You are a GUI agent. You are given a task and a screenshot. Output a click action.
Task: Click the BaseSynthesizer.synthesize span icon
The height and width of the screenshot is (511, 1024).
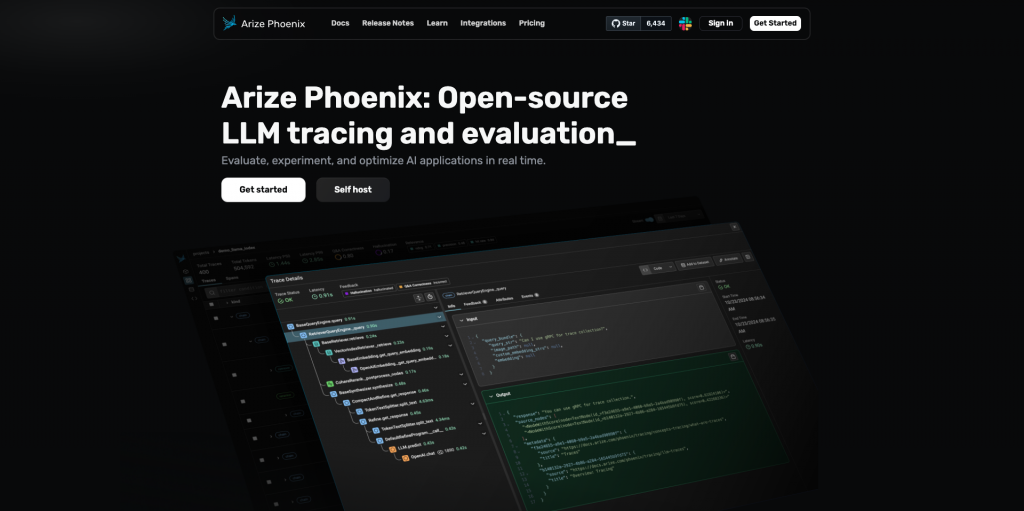[333, 394]
